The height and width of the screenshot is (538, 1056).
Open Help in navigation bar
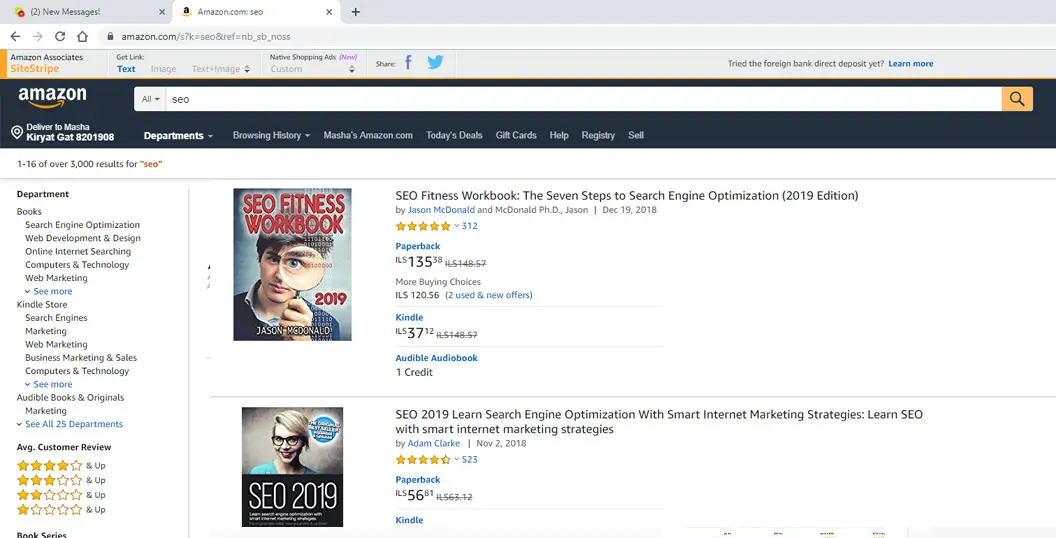[559, 135]
